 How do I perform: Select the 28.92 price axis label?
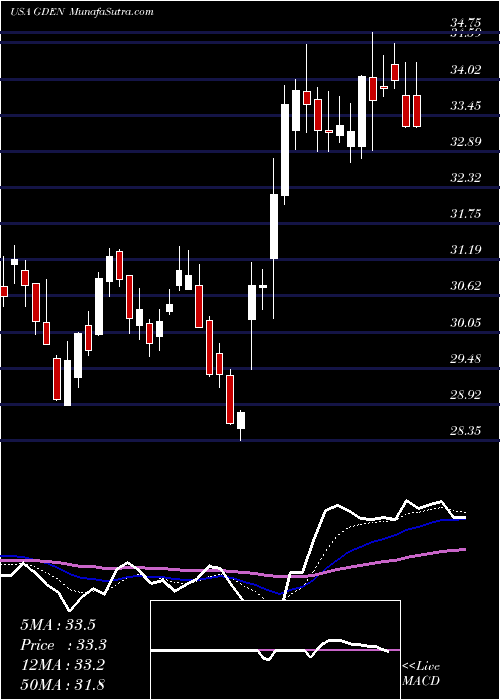[465, 395]
